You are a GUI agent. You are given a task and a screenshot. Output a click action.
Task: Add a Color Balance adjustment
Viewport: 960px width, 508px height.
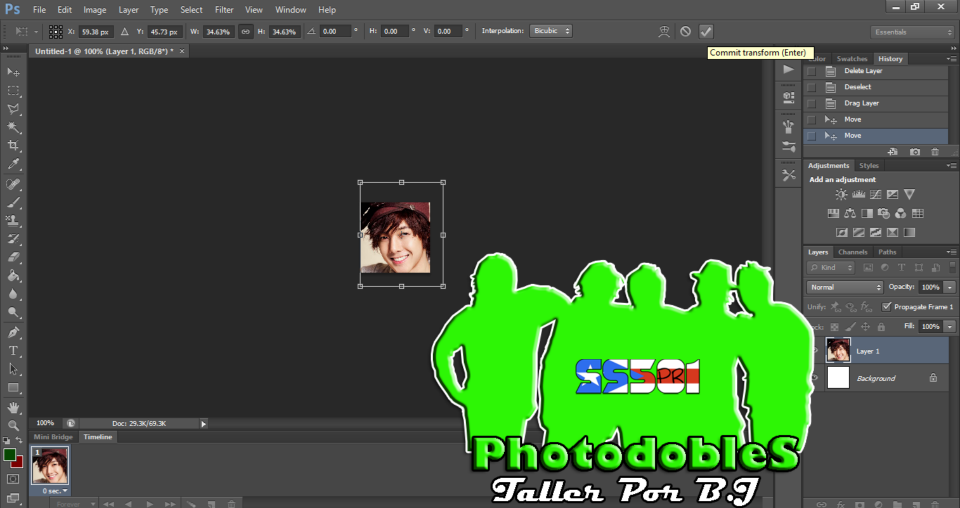click(x=850, y=214)
